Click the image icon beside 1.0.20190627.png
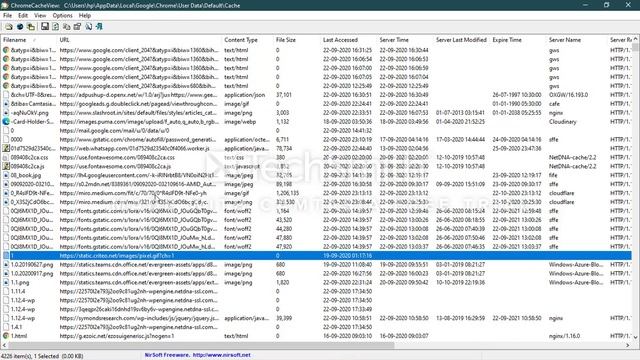Screen dimensions: 640x360 click(x=6, y=264)
